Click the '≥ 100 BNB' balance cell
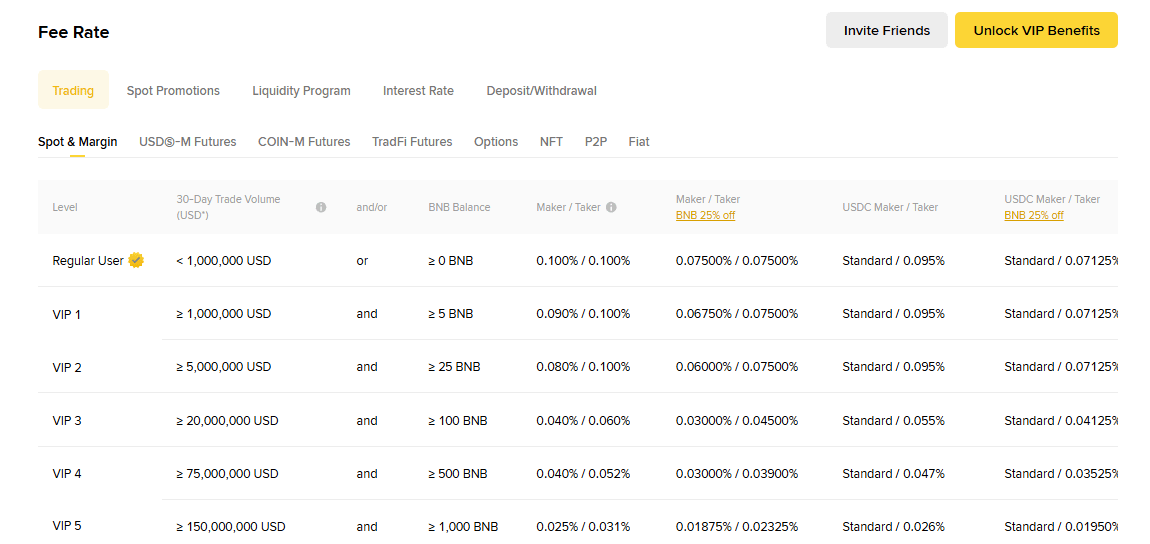The image size is (1150, 544). point(458,421)
